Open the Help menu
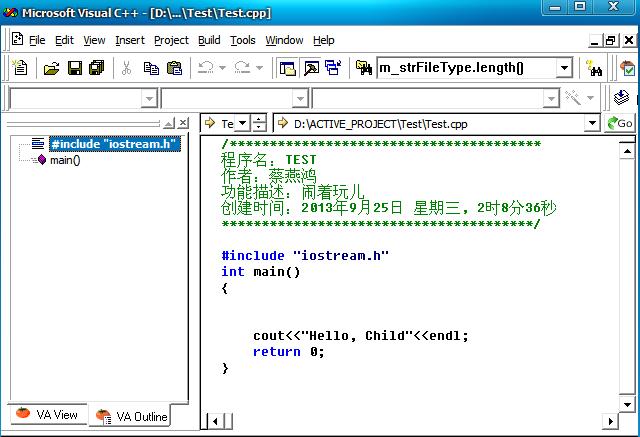 click(324, 40)
